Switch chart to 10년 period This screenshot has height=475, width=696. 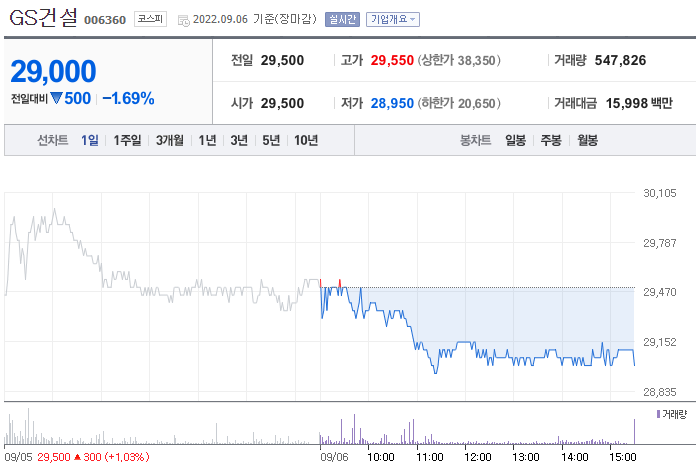[306, 140]
